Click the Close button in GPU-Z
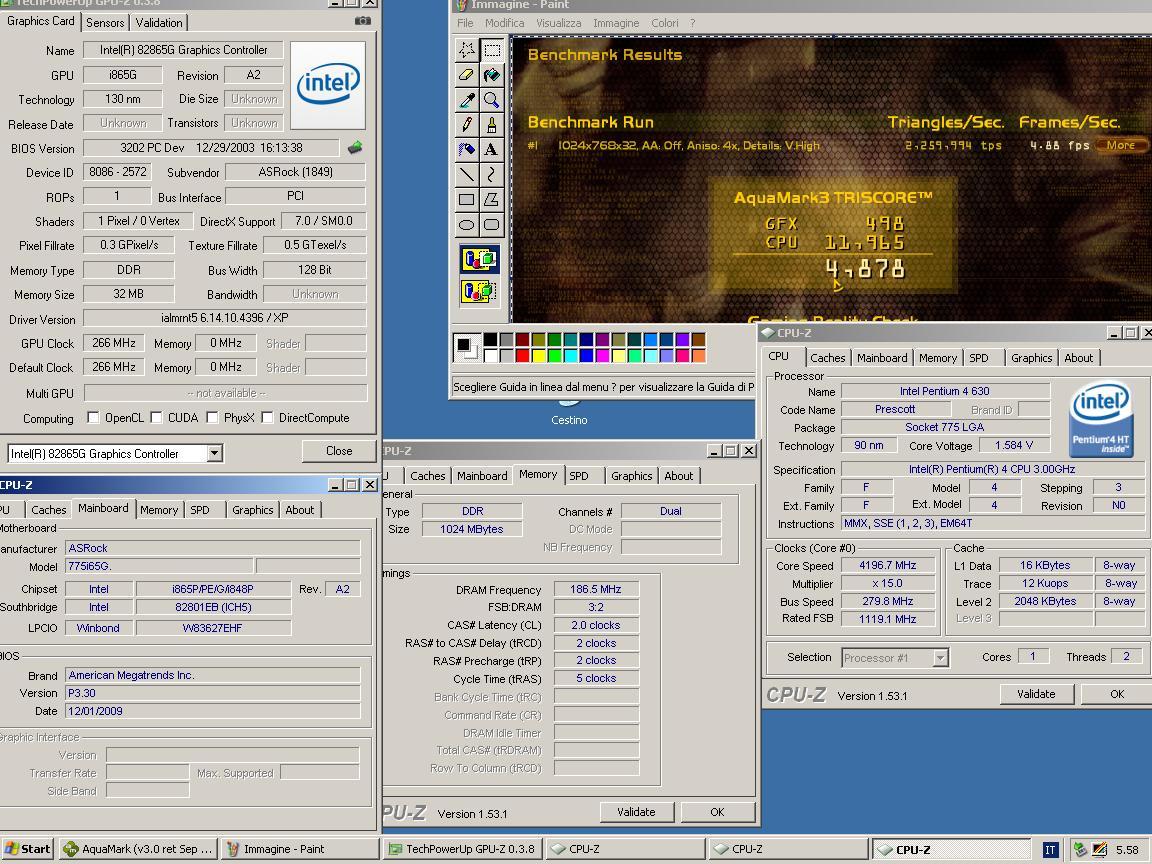This screenshot has height=864, width=1152. point(339,451)
